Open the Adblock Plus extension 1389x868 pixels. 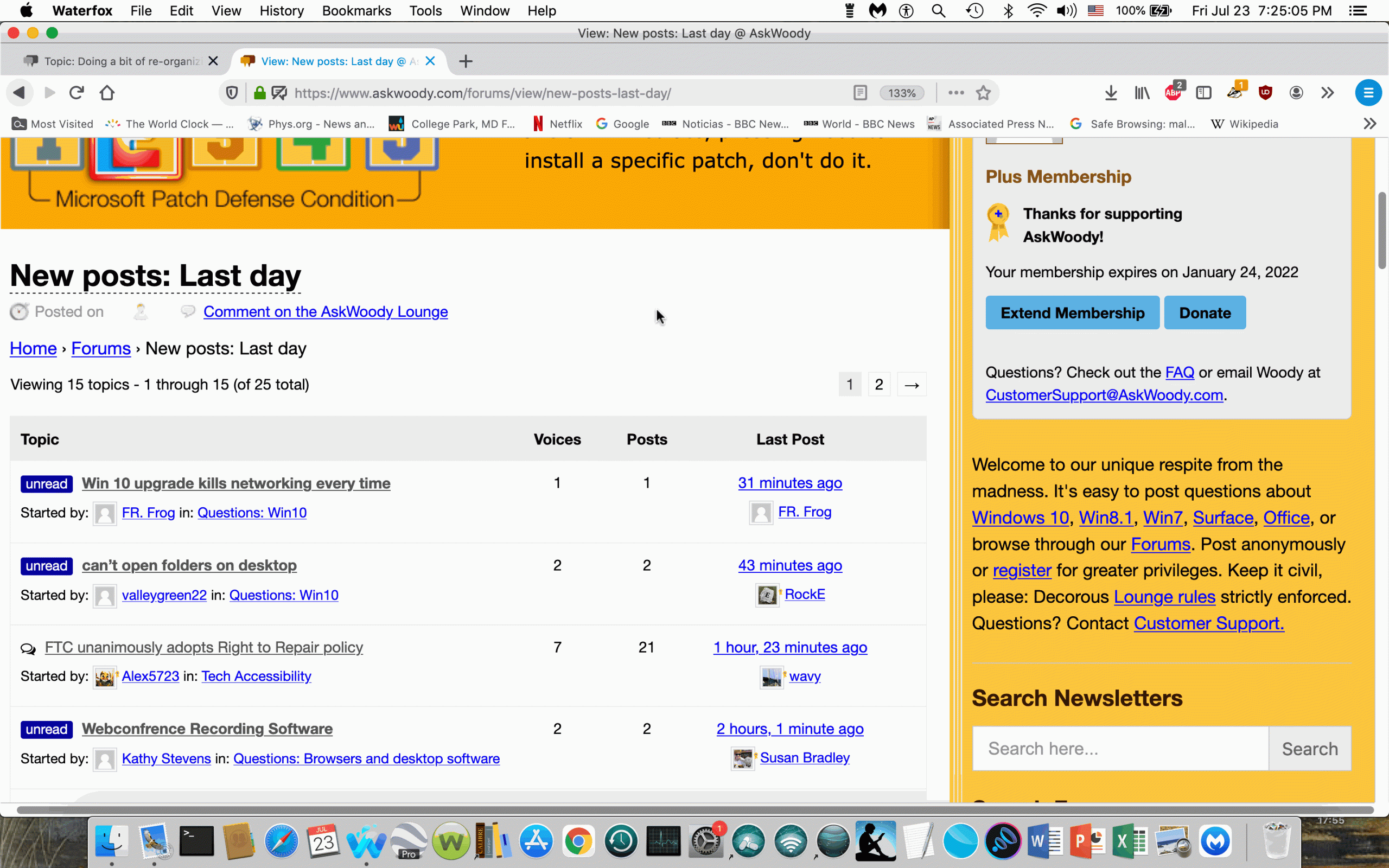[x=1173, y=93]
